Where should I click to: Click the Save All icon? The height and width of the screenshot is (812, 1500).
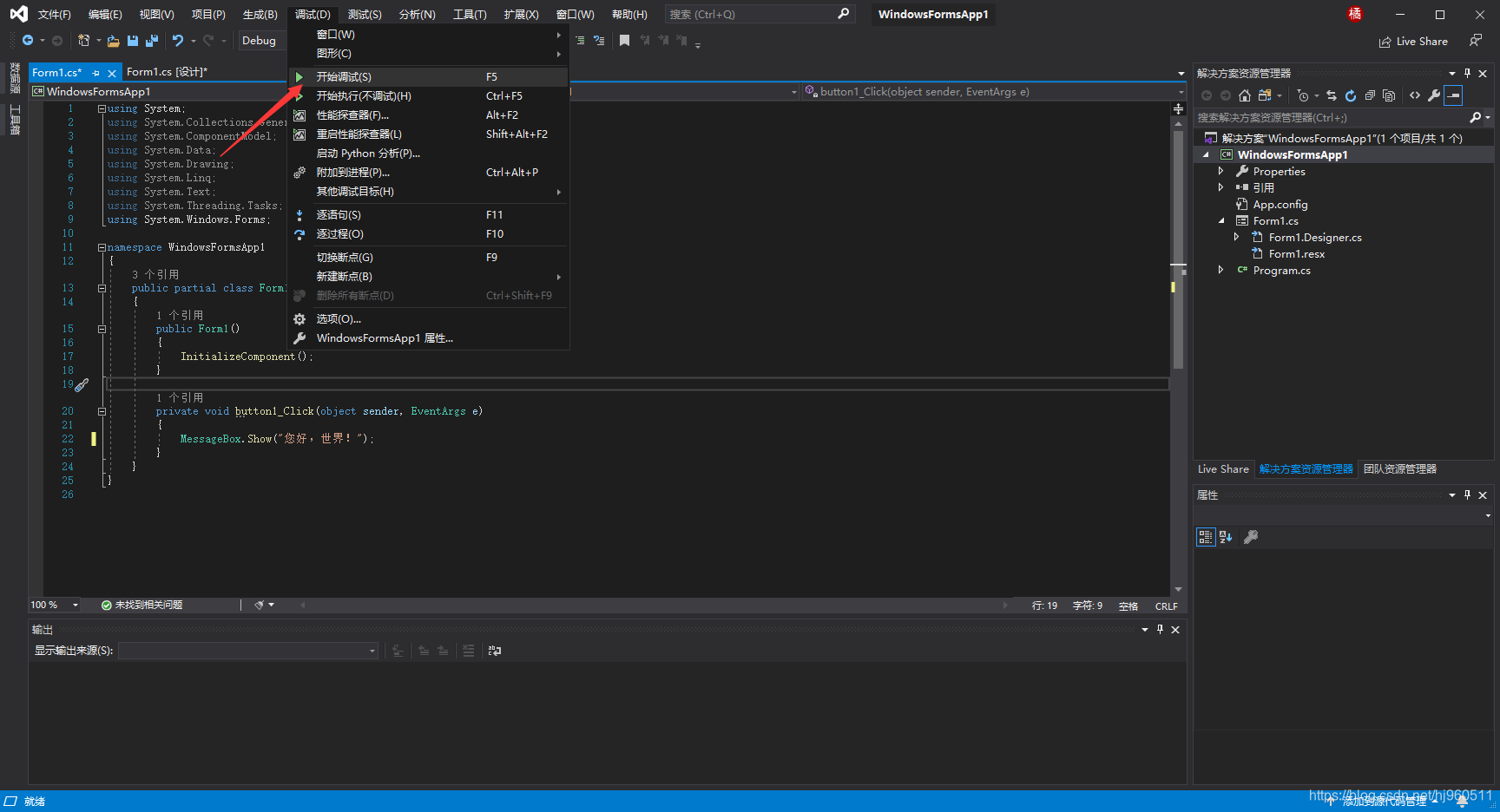152,41
